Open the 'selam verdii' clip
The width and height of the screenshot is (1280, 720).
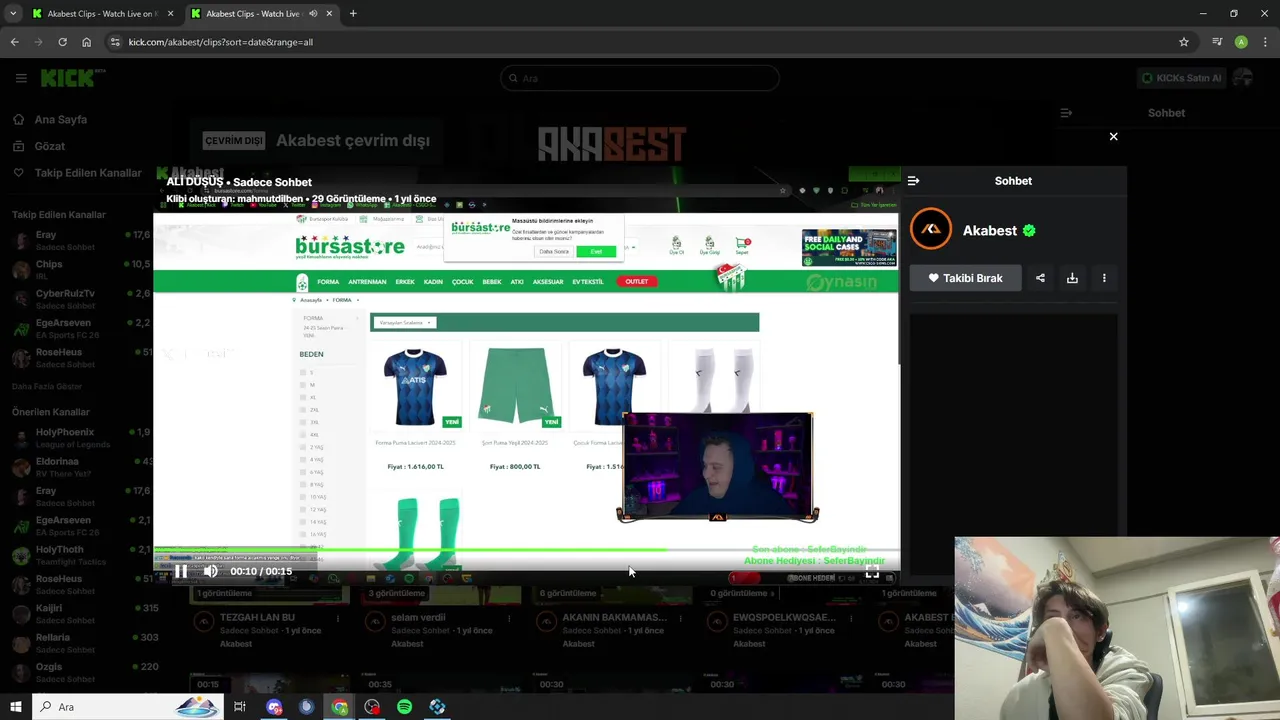coord(419,618)
